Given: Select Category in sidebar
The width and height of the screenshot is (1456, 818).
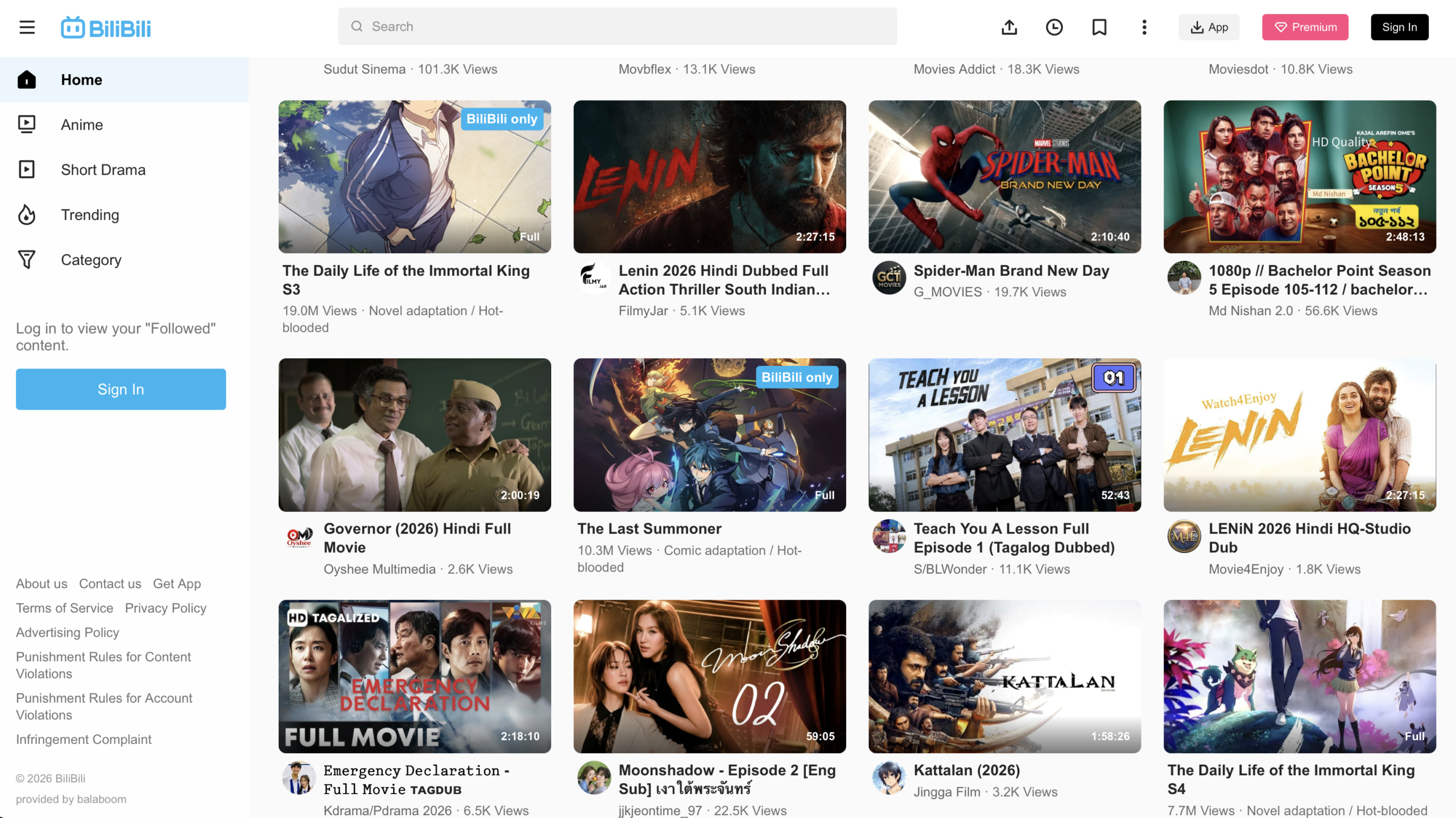Looking at the screenshot, I should [x=124, y=259].
